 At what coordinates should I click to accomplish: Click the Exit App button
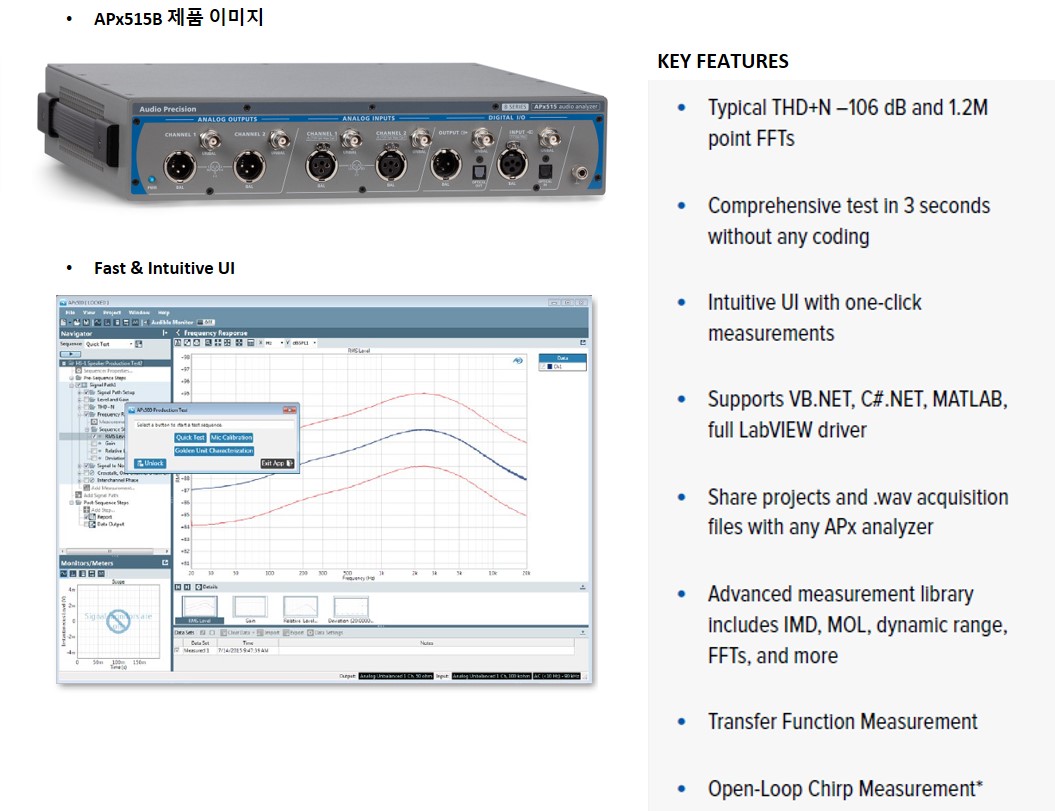click(x=277, y=464)
